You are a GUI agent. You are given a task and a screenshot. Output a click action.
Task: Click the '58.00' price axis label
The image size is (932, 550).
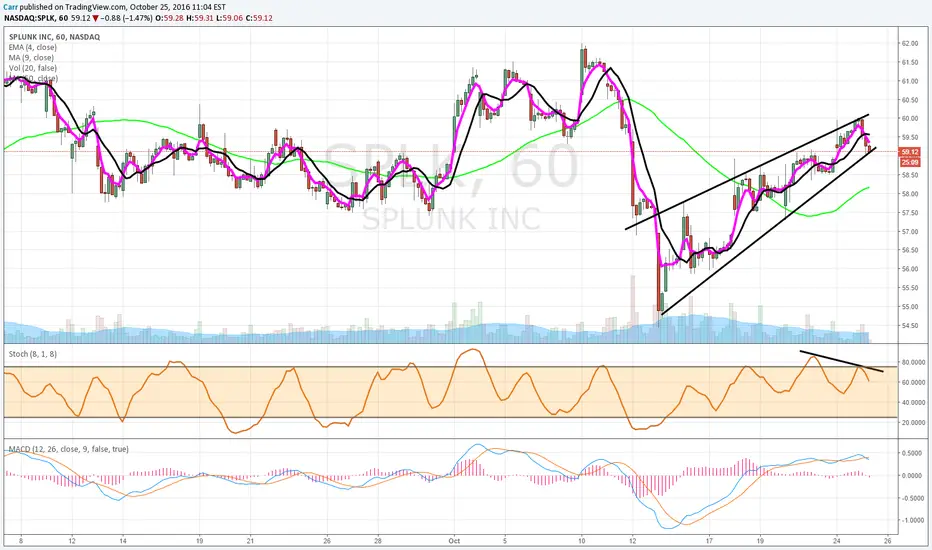[910, 194]
